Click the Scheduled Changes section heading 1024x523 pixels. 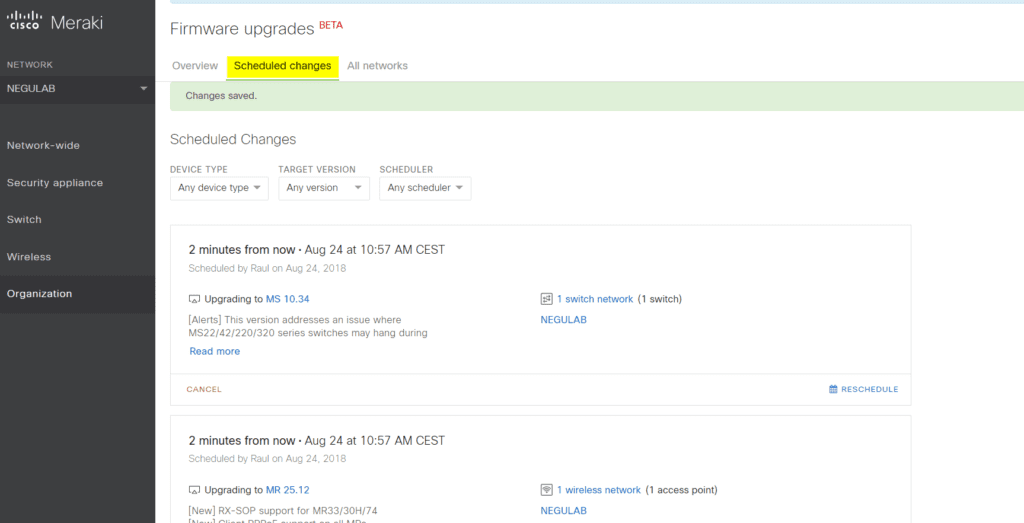(233, 140)
